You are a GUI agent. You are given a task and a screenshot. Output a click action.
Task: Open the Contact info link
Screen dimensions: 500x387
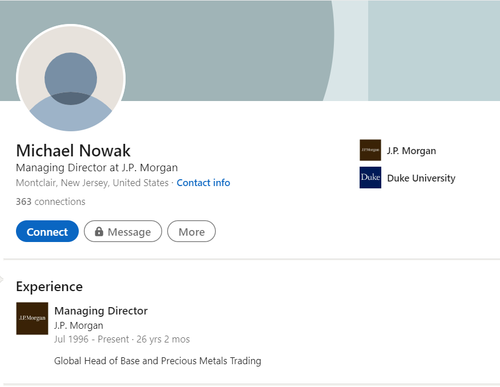[x=203, y=183]
